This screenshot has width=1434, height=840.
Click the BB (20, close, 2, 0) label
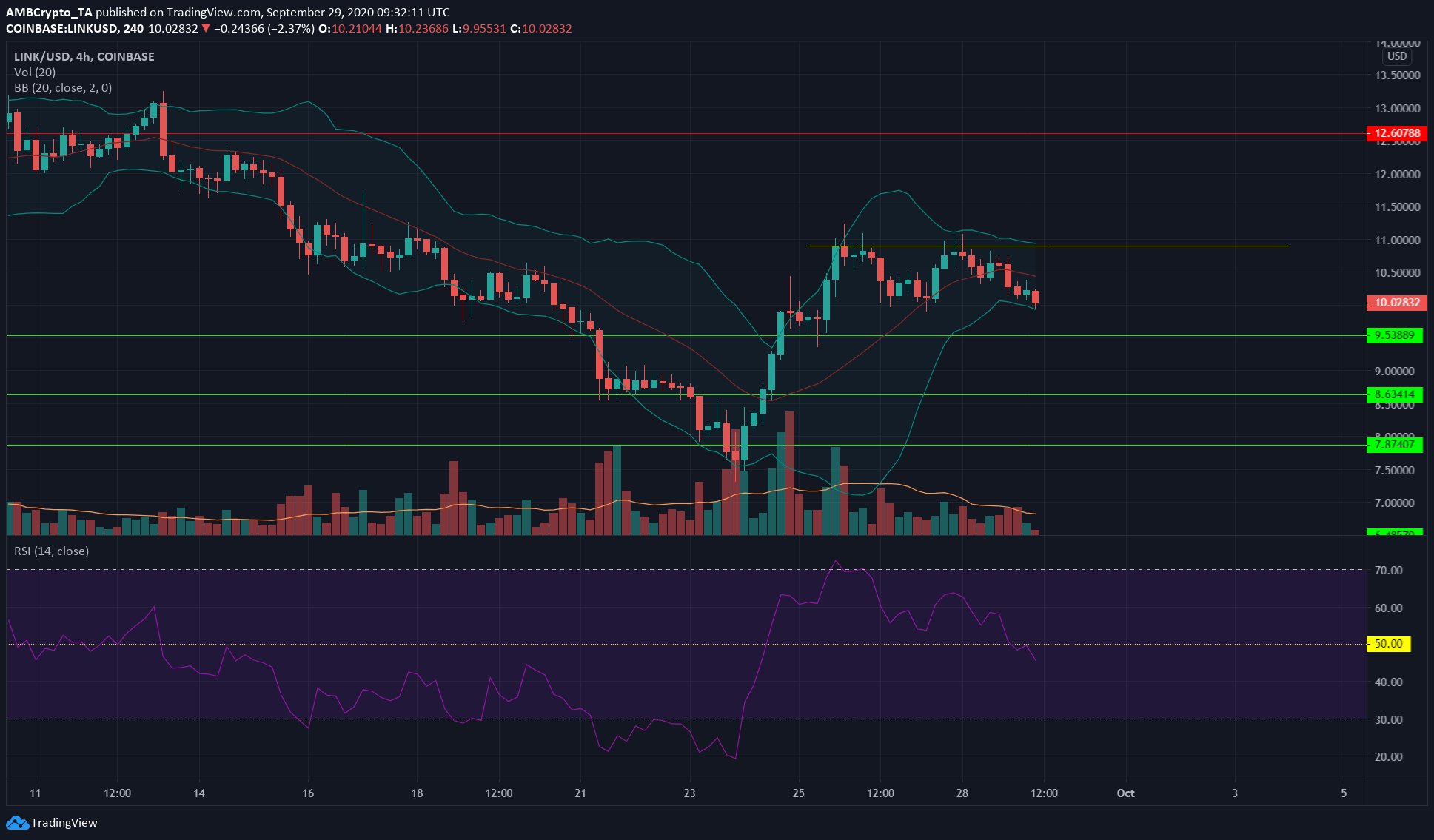[63, 87]
